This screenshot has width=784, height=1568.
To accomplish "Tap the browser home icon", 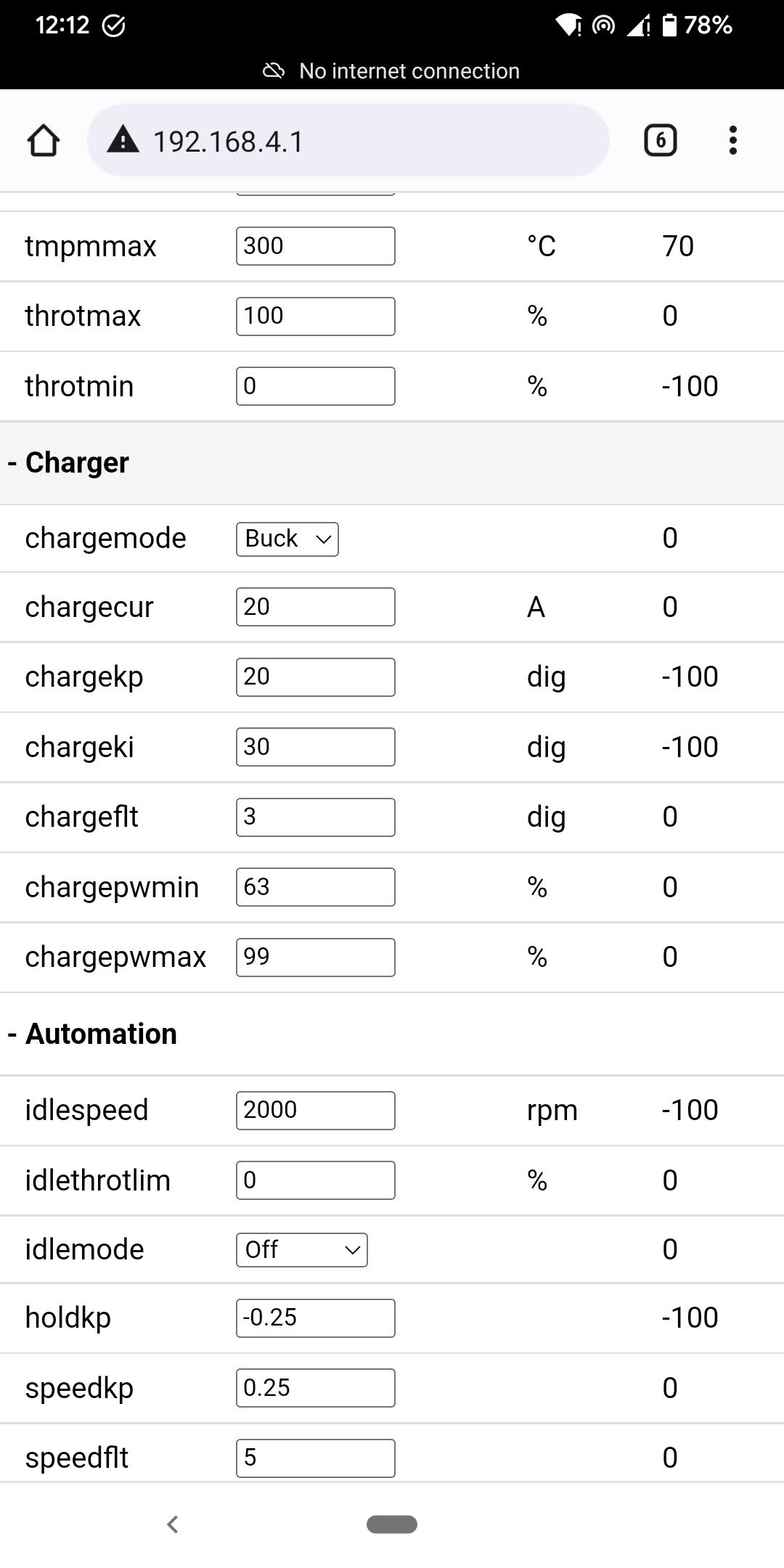I will [44, 140].
